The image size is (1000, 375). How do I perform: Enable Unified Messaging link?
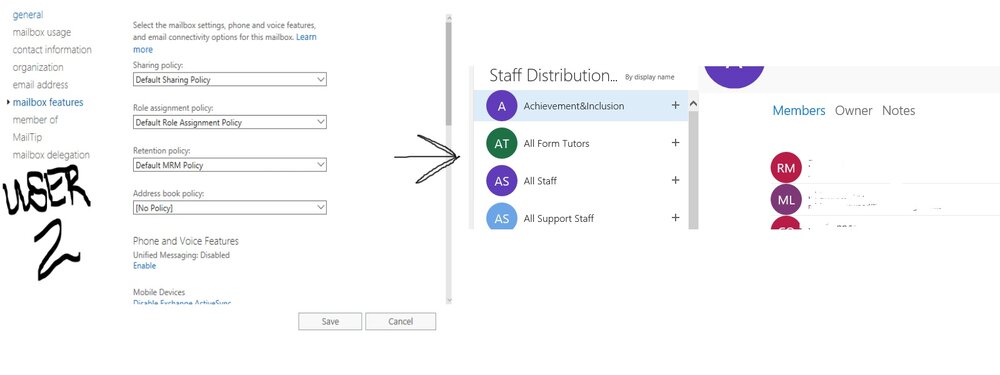click(x=144, y=266)
